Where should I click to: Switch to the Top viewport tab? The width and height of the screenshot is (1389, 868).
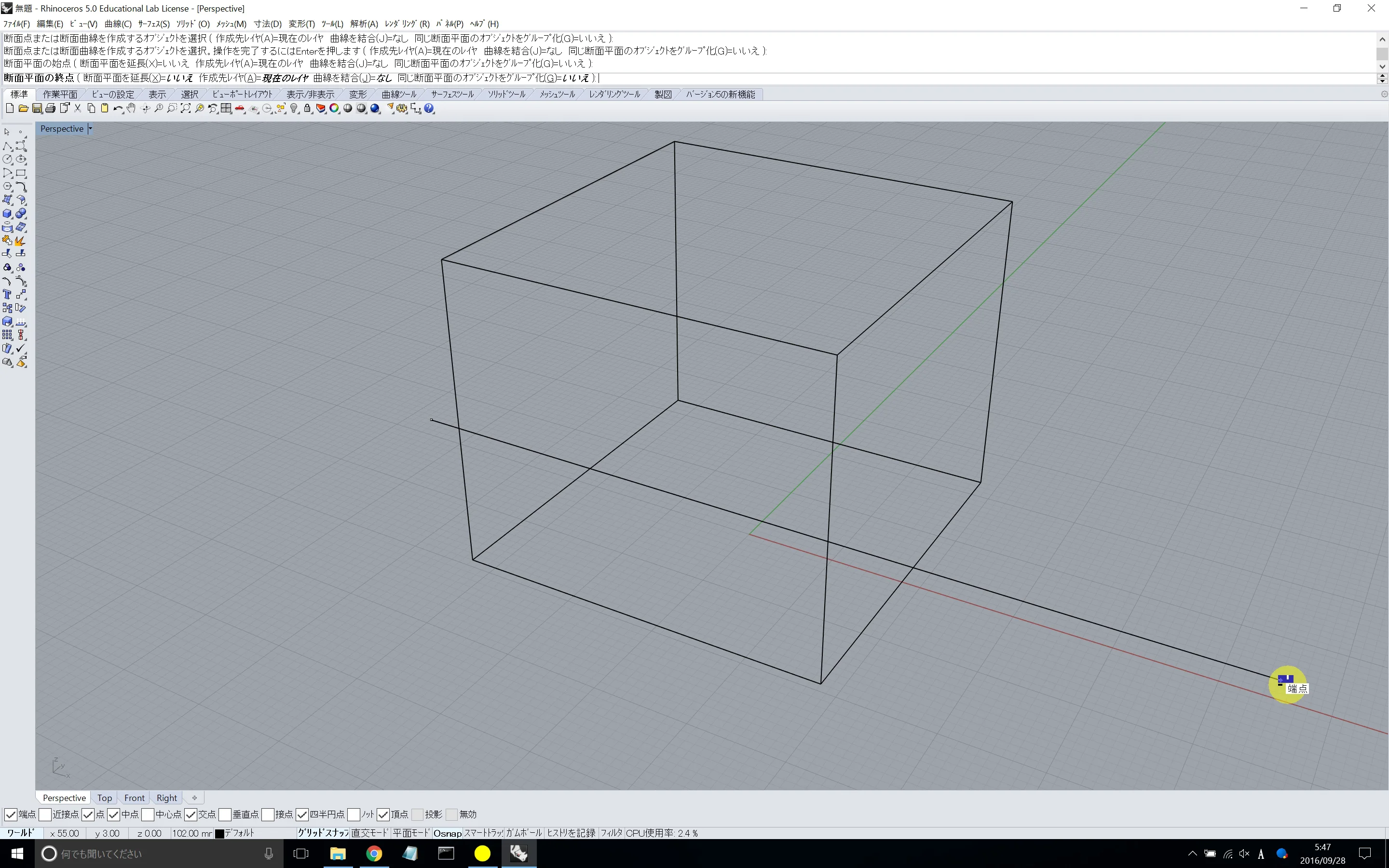click(x=105, y=798)
